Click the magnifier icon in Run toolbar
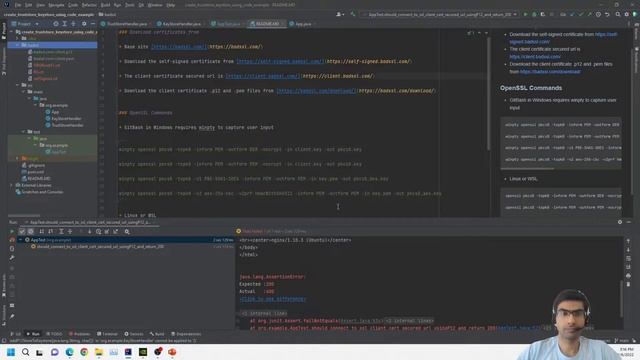 point(127,231)
